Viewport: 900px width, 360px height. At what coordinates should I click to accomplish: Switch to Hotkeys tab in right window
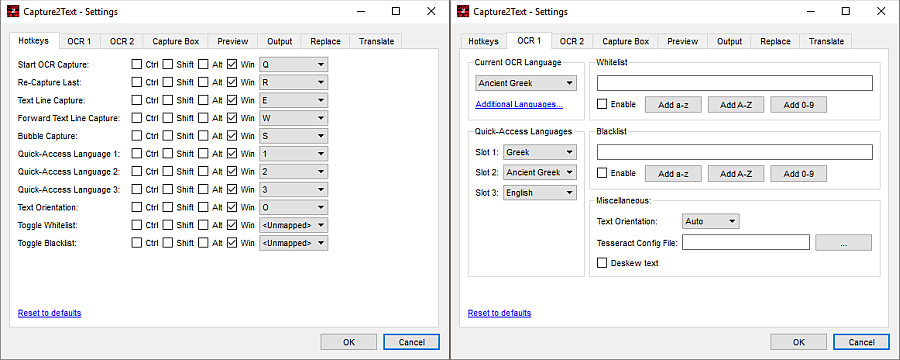483,41
